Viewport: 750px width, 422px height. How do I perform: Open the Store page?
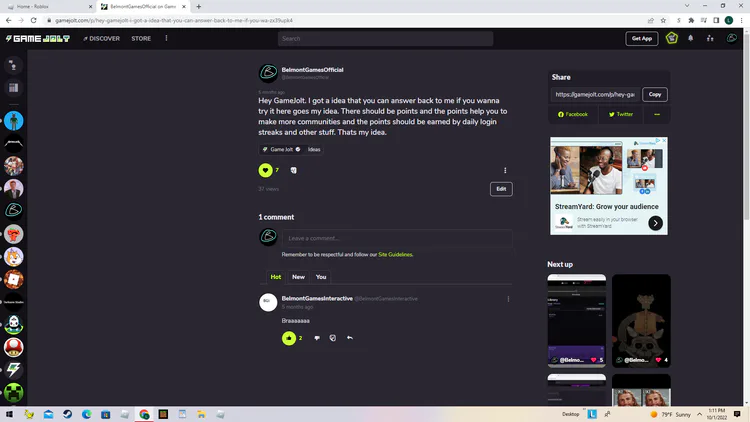[141, 38]
